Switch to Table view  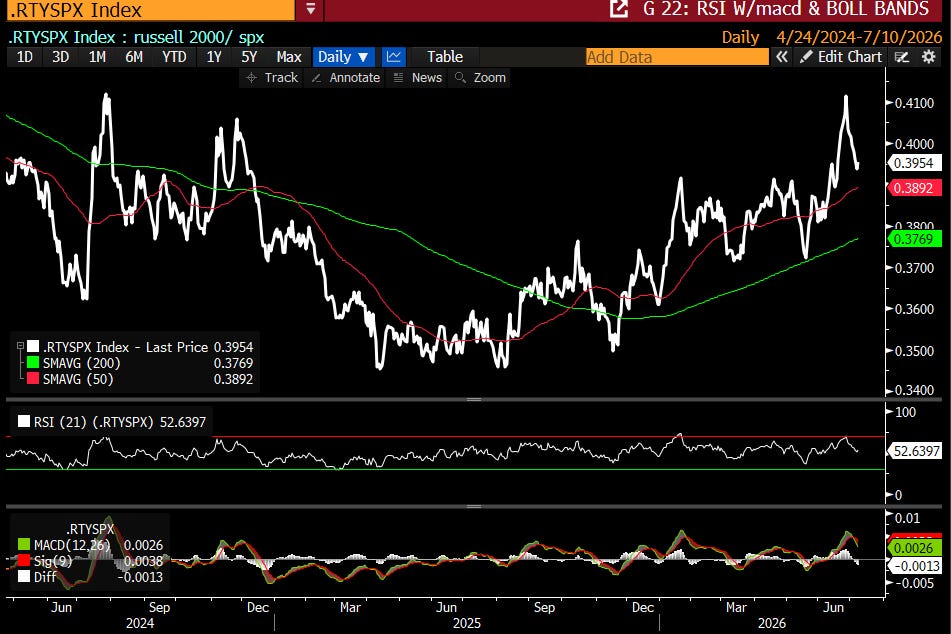click(445, 57)
